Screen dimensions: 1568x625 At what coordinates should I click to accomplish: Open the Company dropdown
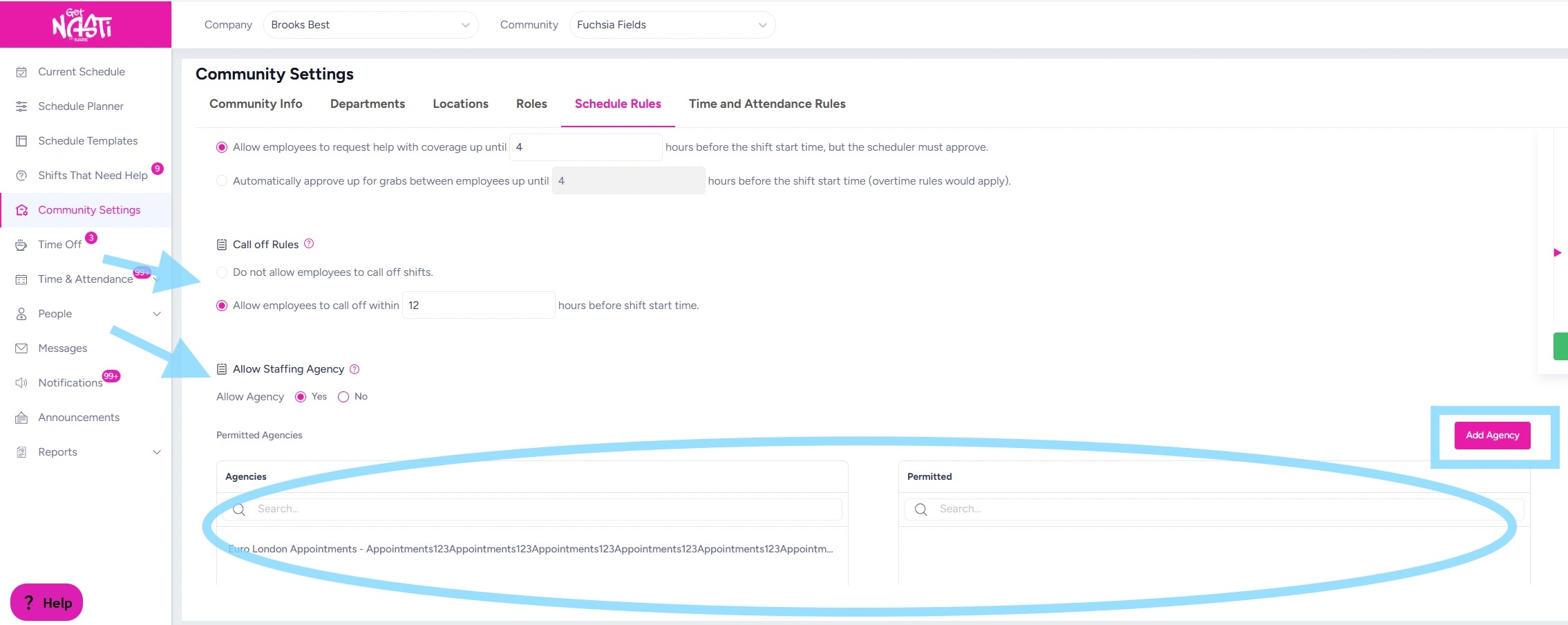pos(370,25)
